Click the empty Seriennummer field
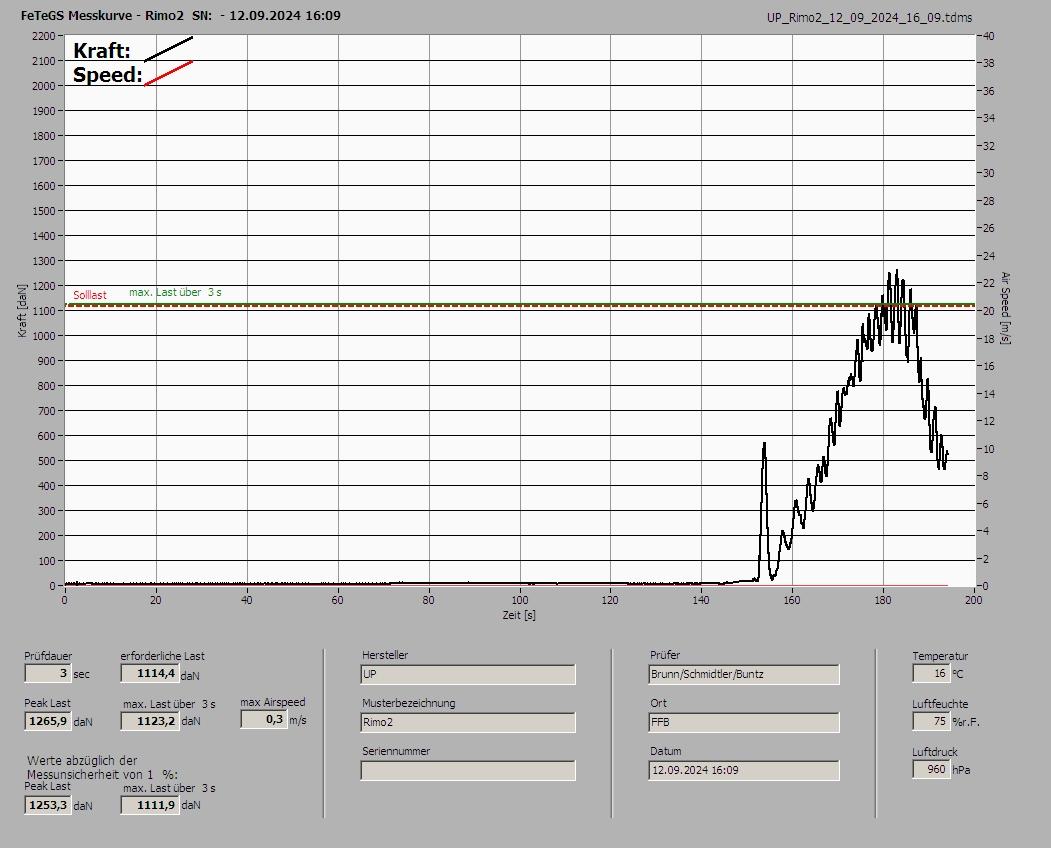The image size is (1051, 848). pos(468,771)
